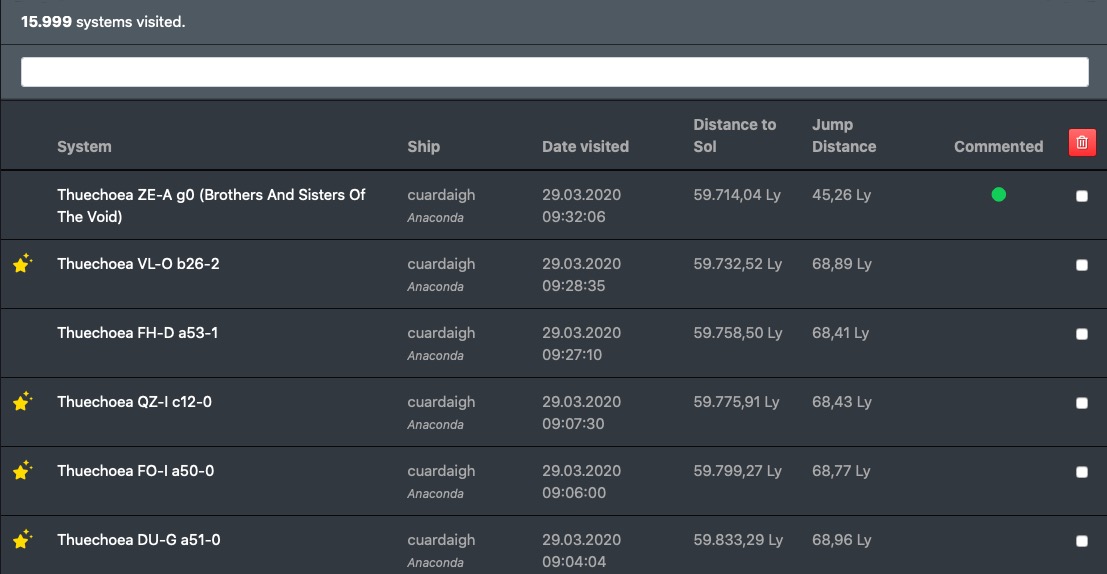Click star icon beside Thuechoea QZ-I c12-0
This screenshot has height=574, width=1107.
(x=22, y=402)
